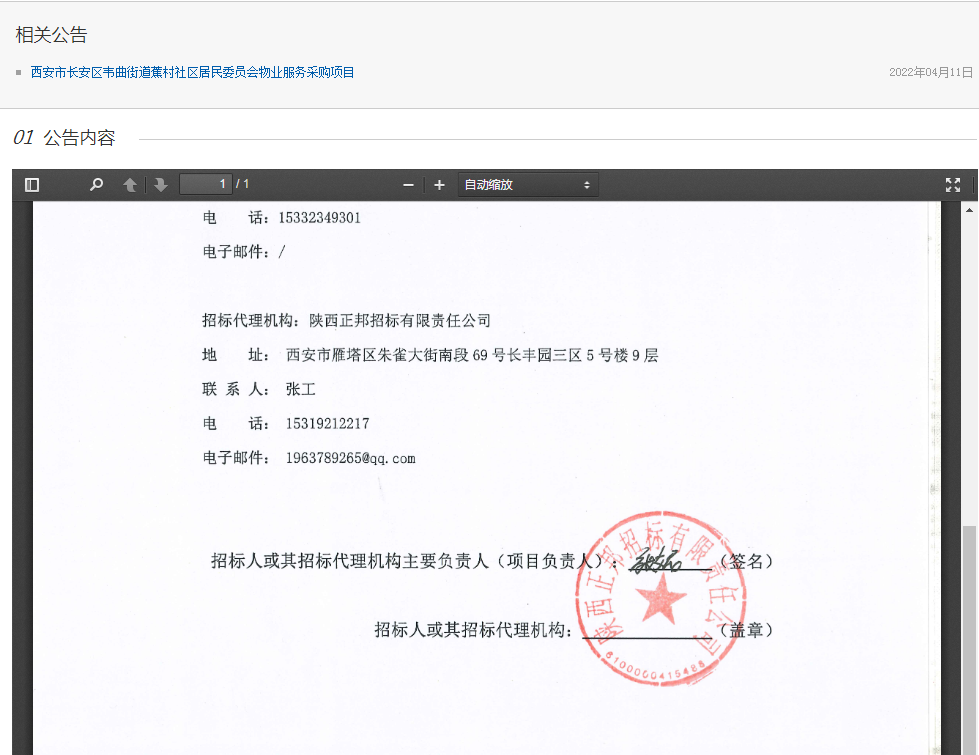Viewport: 979px width, 755px height.
Task: Click the email address 1963789265@qq.com
Action: point(350,458)
